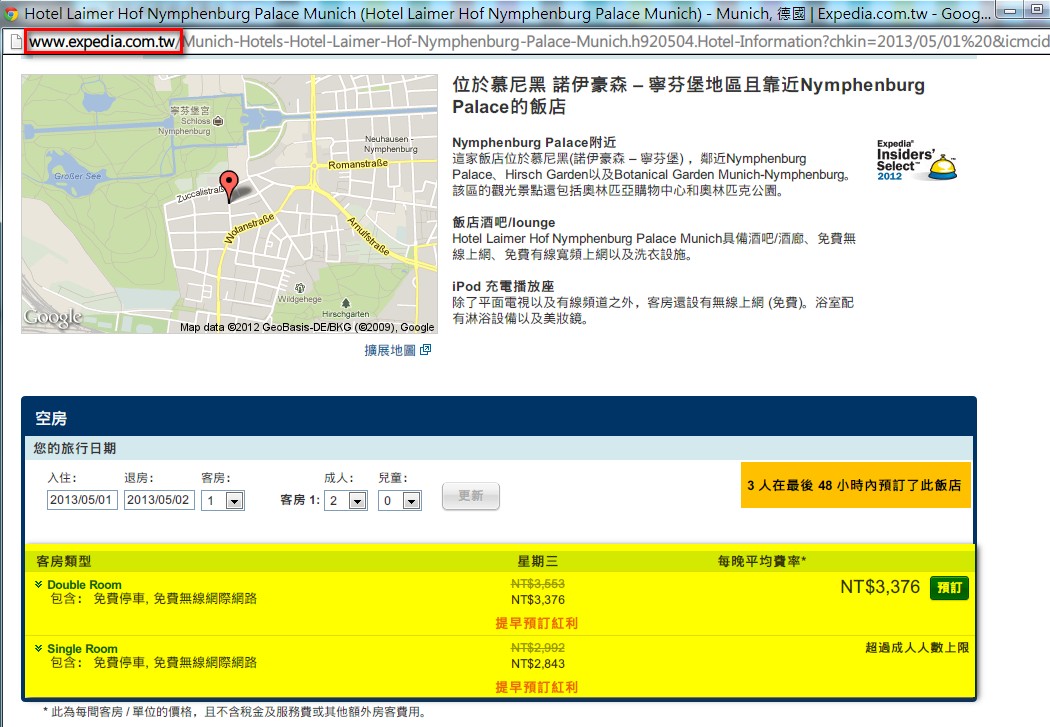This screenshot has width=1050, height=727.
Task: Click the 客房類型 column header
Action: [64, 561]
